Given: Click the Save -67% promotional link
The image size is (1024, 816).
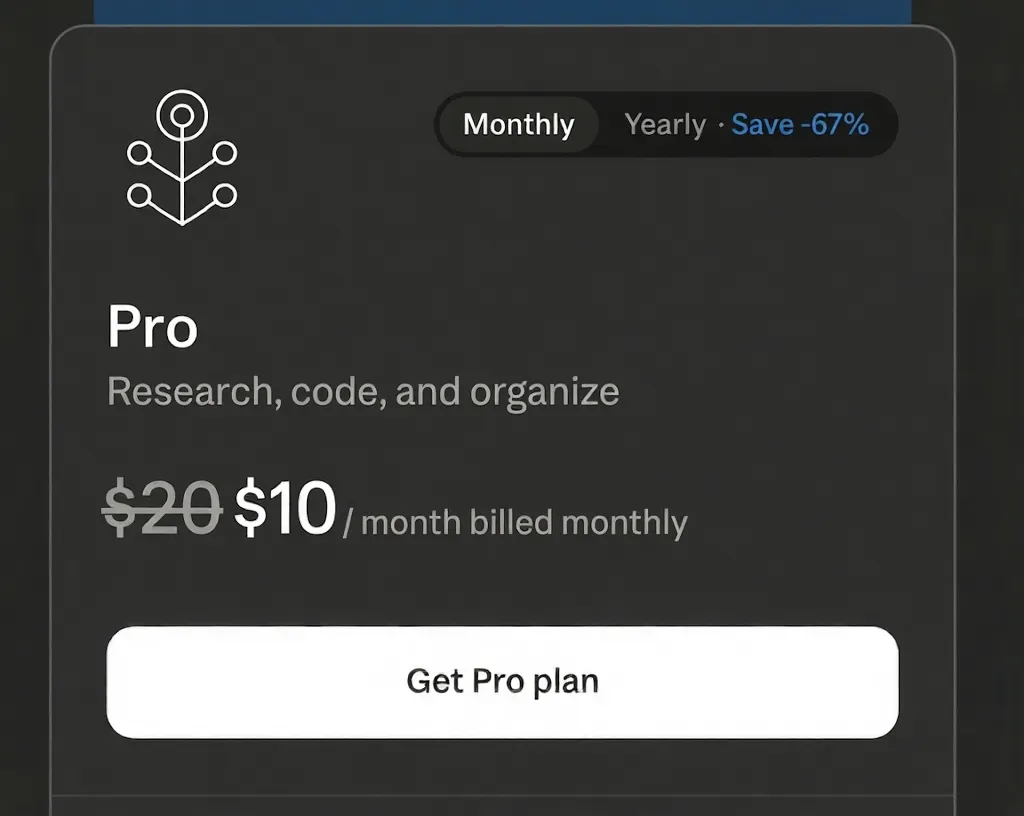Looking at the screenshot, I should 800,125.
